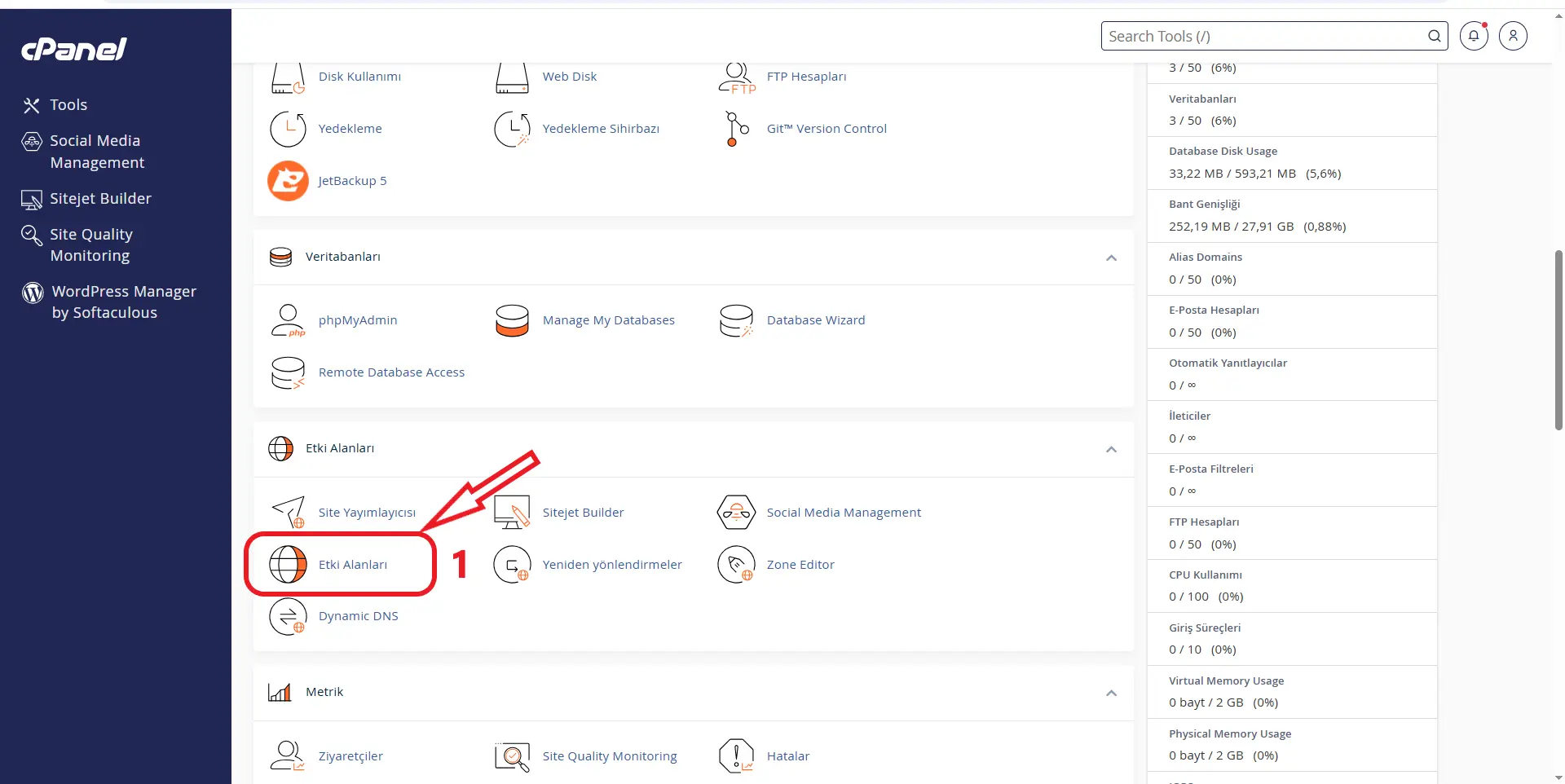1565x784 pixels.
Task: Open Tools in the sidebar
Action: click(68, 105)
